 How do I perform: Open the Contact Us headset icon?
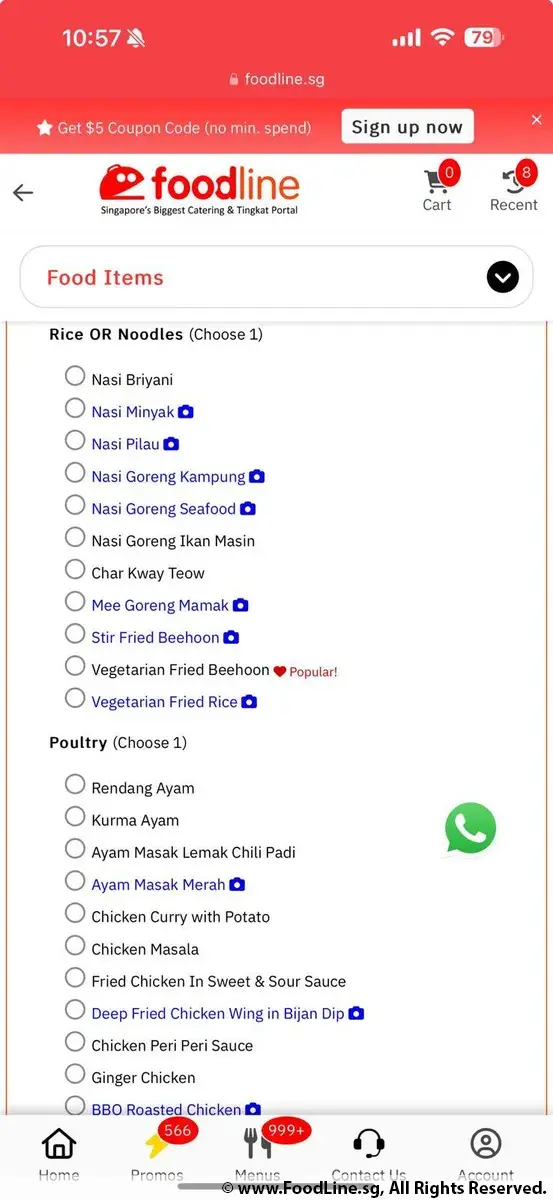(x=369, y=1144)
